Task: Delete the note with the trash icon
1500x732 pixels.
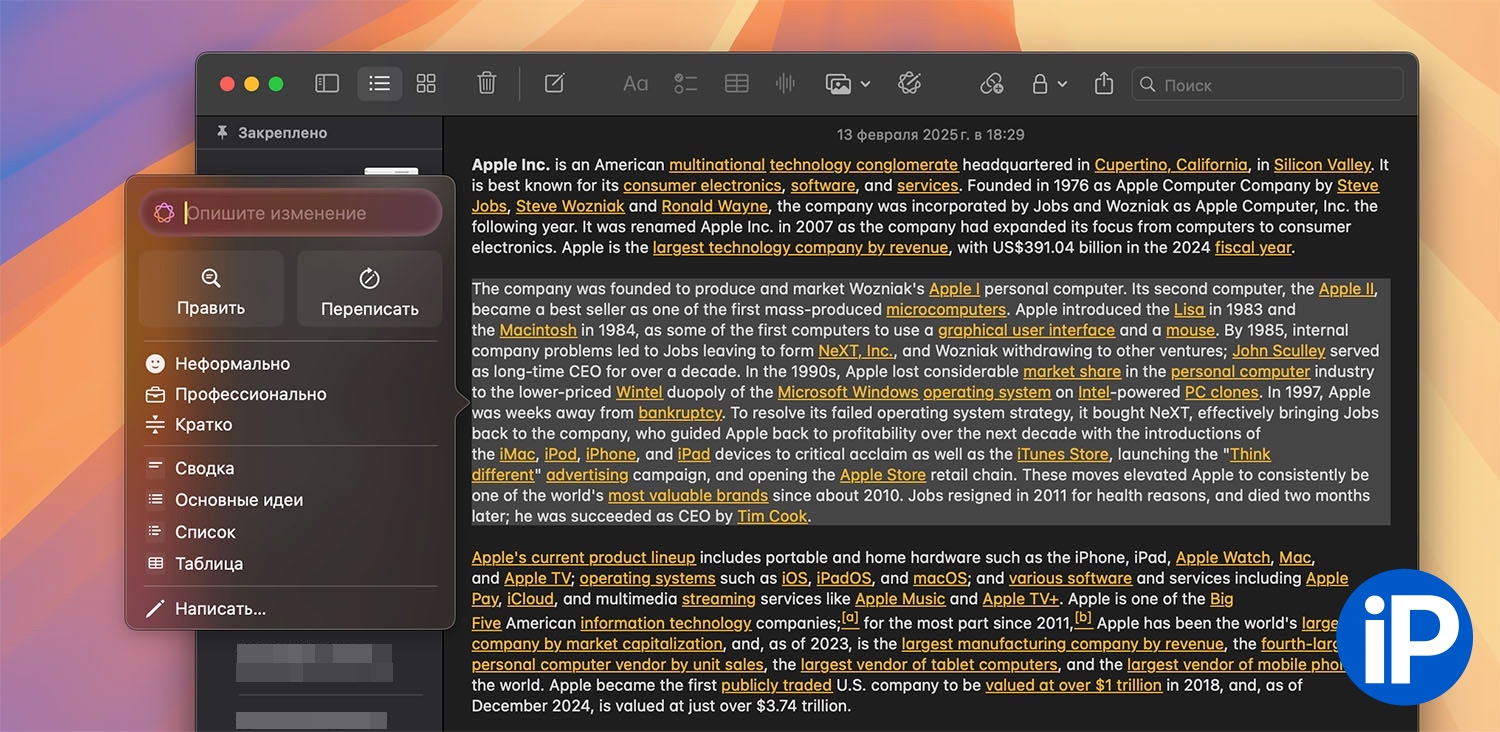Action: pyautogui.click(x=487, y=83)
